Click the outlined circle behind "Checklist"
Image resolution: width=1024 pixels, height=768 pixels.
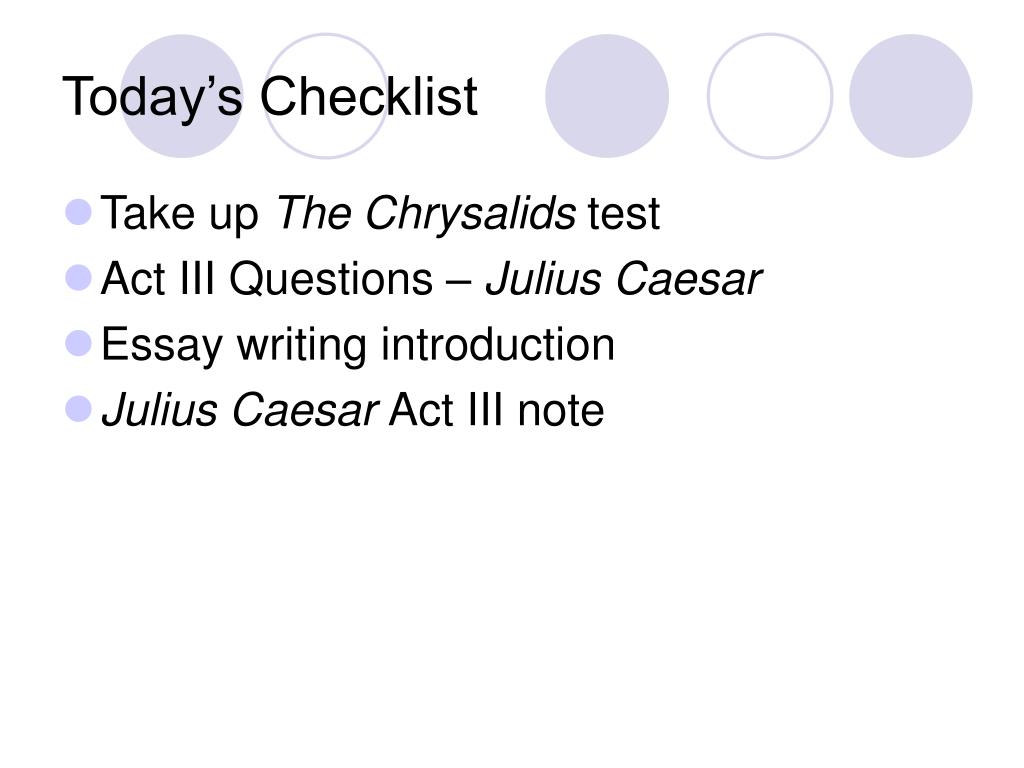click(x=325, y=96)
